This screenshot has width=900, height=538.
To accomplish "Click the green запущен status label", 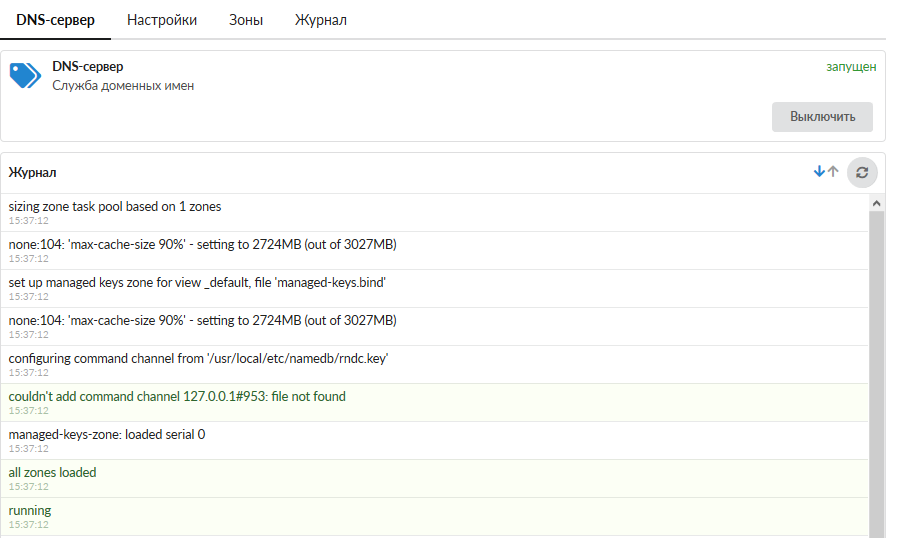I will click(x=851, y=67).
